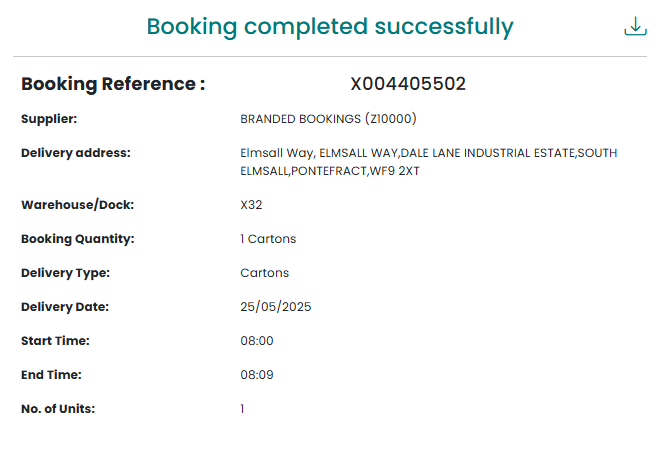Click the 'Delivery Type:' label
The width and height of the screenshot is (665, 467).
click(65, 273)
